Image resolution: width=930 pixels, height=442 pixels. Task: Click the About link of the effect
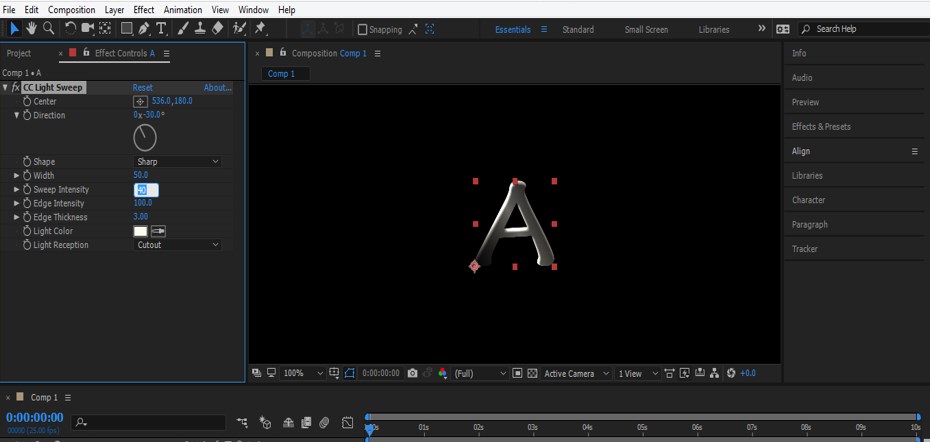point(217,88)
